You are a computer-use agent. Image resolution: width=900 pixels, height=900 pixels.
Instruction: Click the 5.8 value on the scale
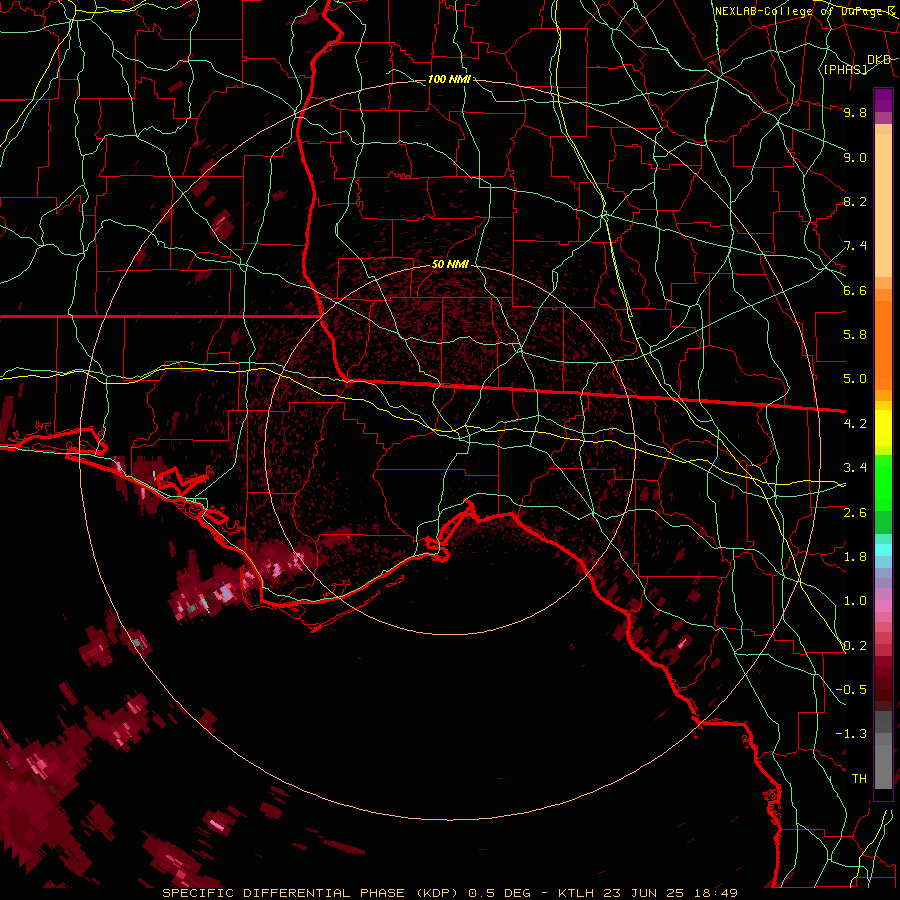coord(855,335)
